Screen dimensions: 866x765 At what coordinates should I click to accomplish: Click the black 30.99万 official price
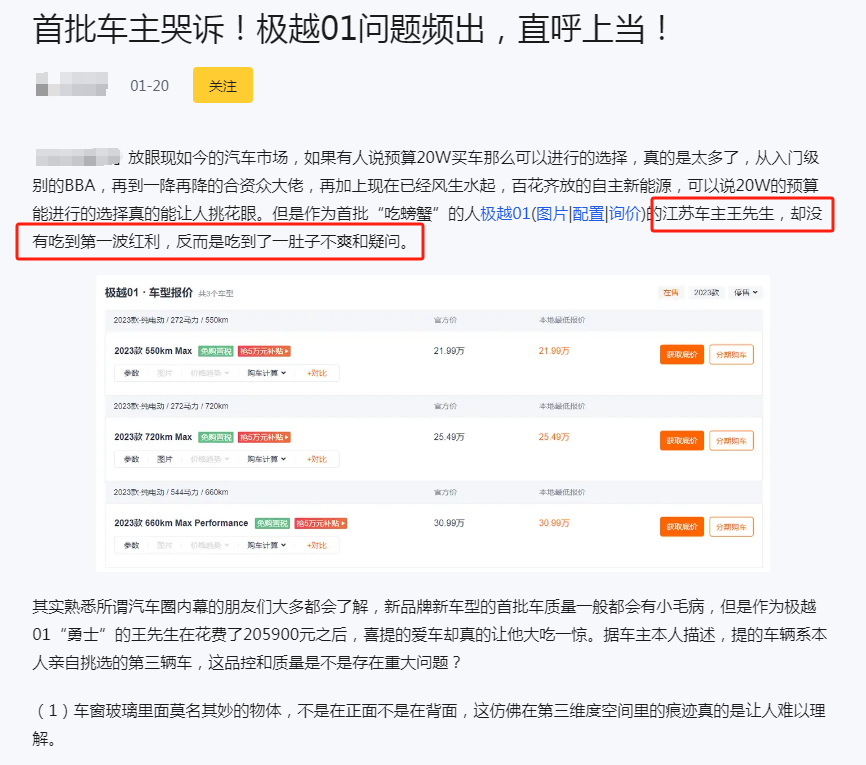click(x=449, y=524)
